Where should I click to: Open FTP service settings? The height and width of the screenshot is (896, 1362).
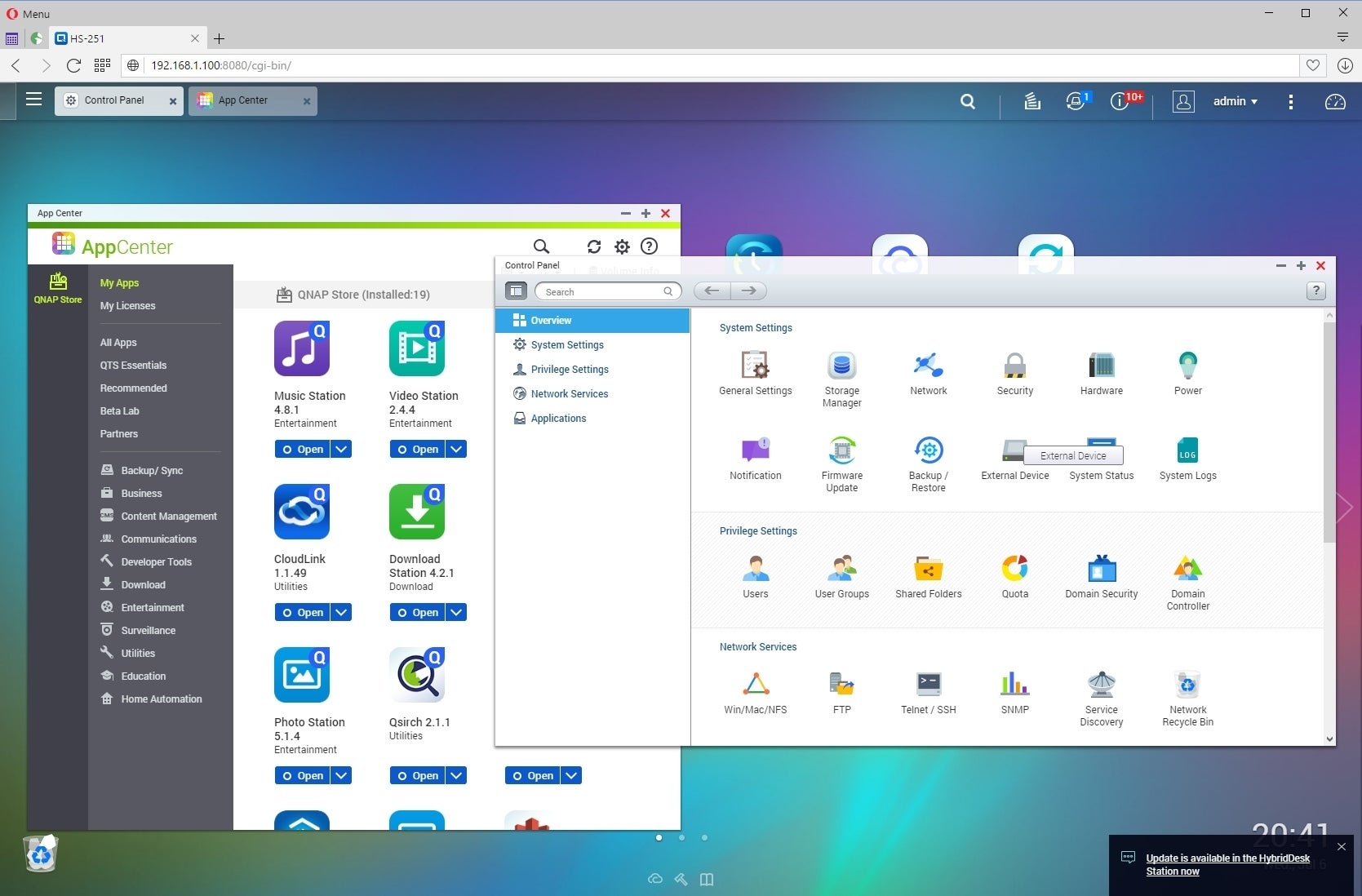pos(841,685)
